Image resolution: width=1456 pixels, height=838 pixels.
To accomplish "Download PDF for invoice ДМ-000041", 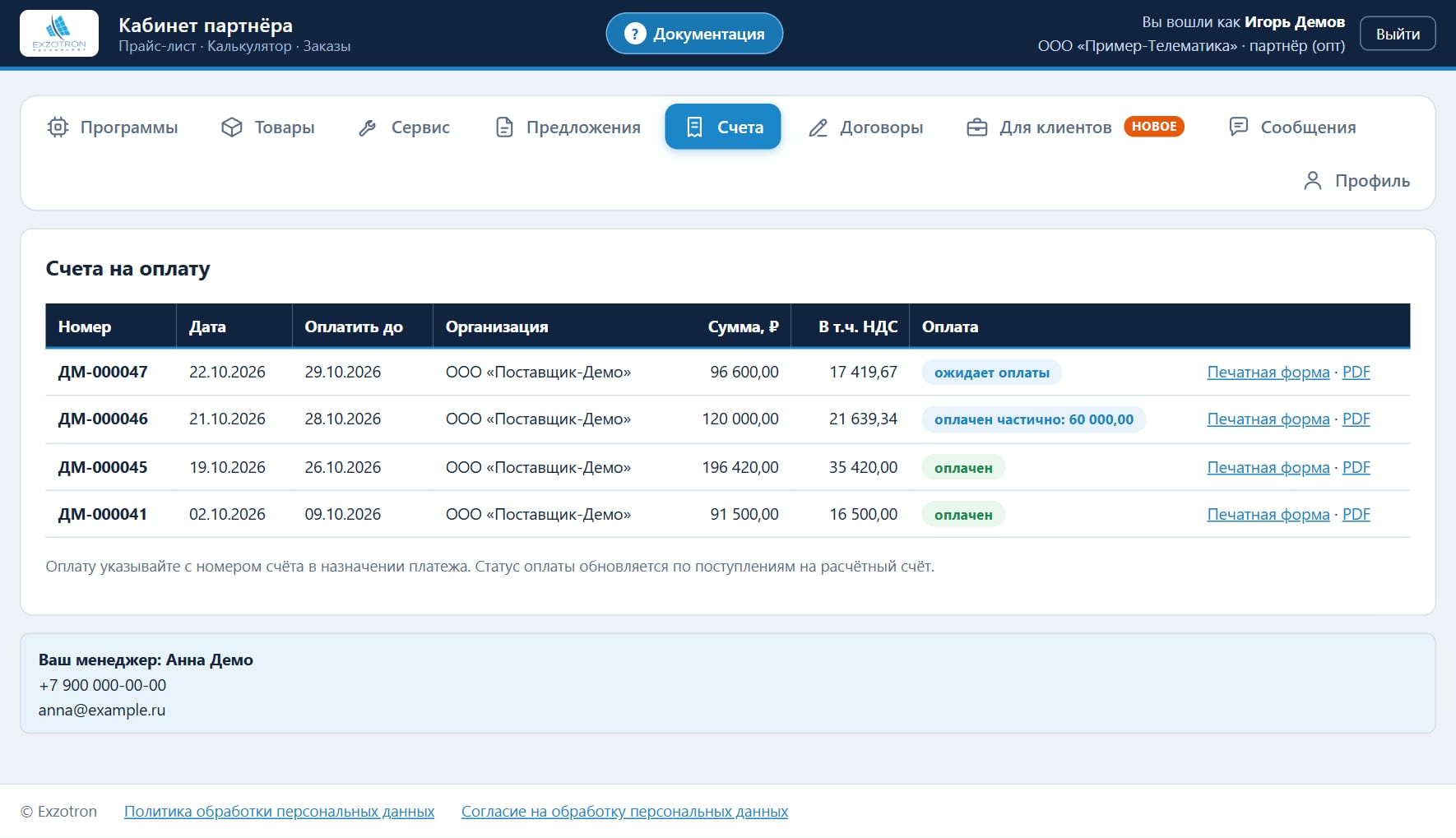I will [1356, 515].
